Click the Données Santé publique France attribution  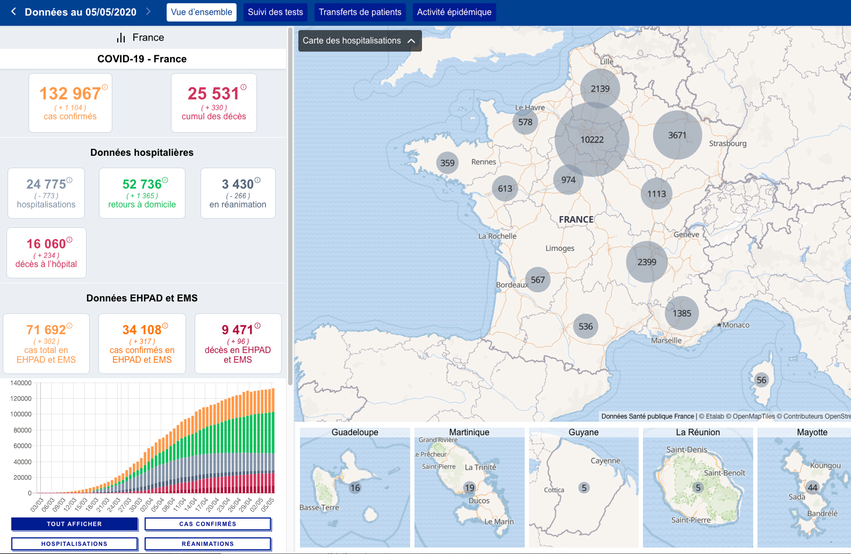[647, 416]
